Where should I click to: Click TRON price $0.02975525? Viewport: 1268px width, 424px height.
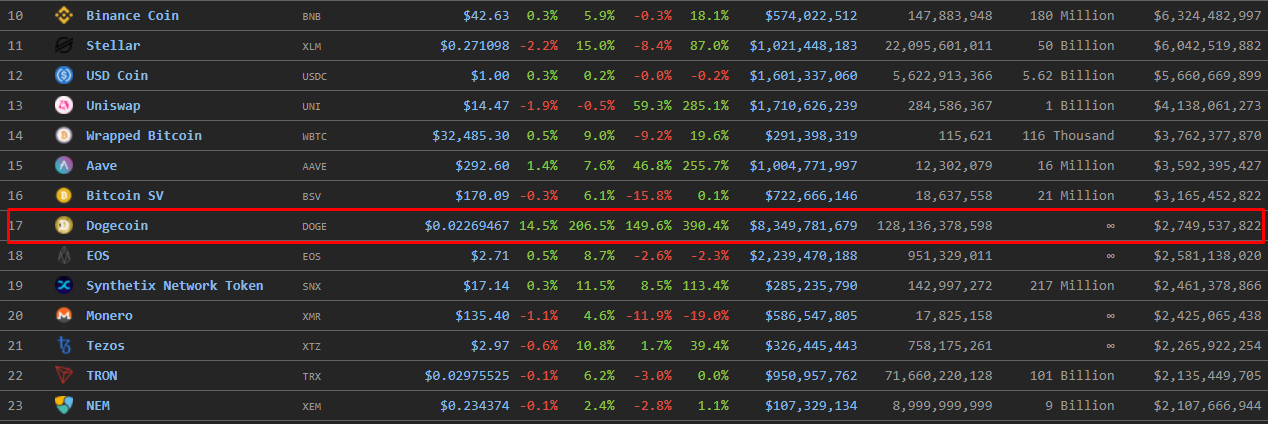467,376
